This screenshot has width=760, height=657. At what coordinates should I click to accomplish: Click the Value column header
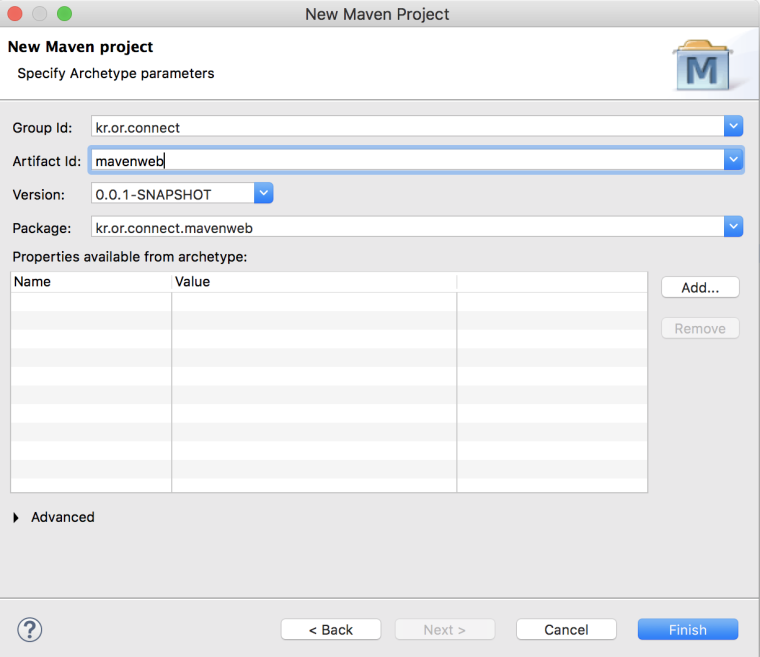(x=314, y=282)
